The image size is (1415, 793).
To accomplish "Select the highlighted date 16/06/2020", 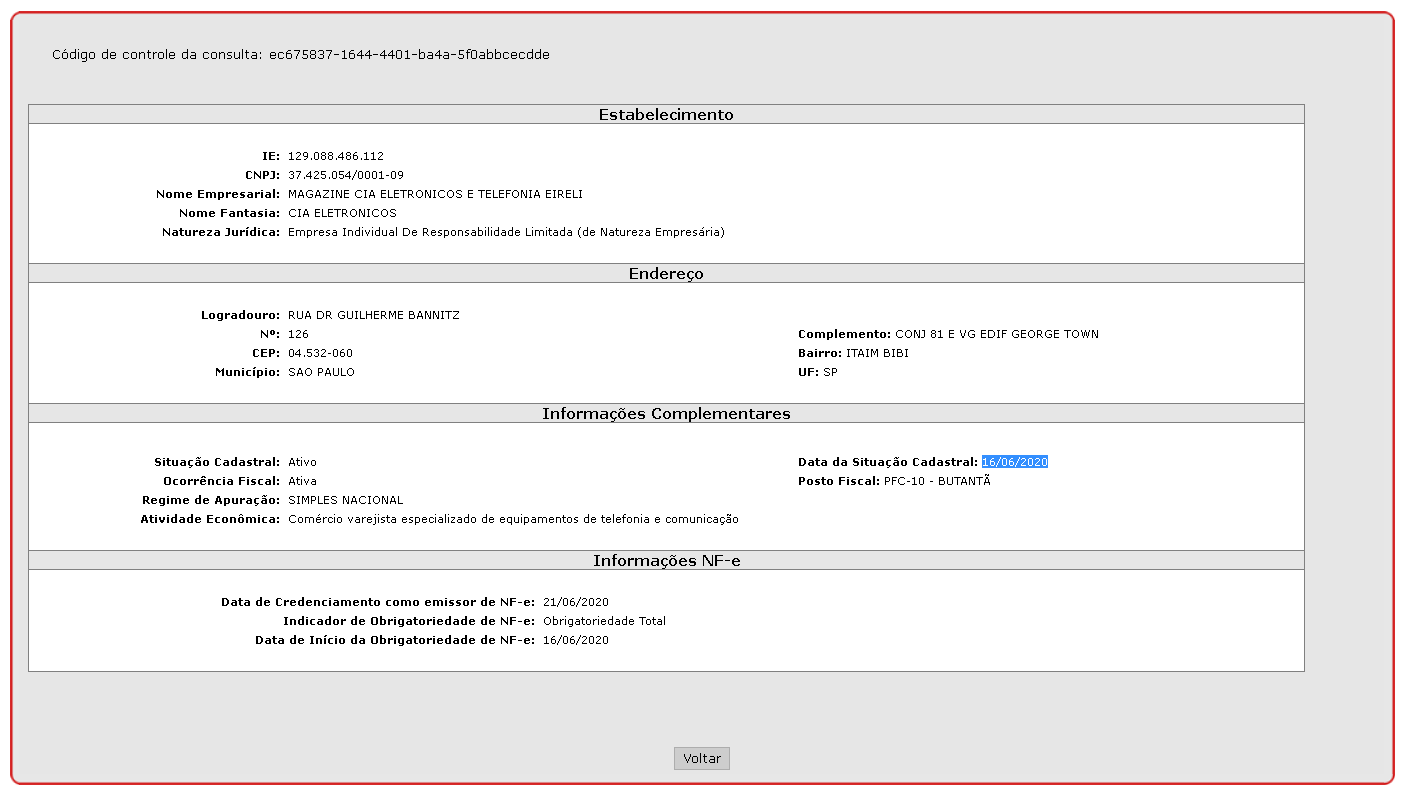I will pos(1014,462).
